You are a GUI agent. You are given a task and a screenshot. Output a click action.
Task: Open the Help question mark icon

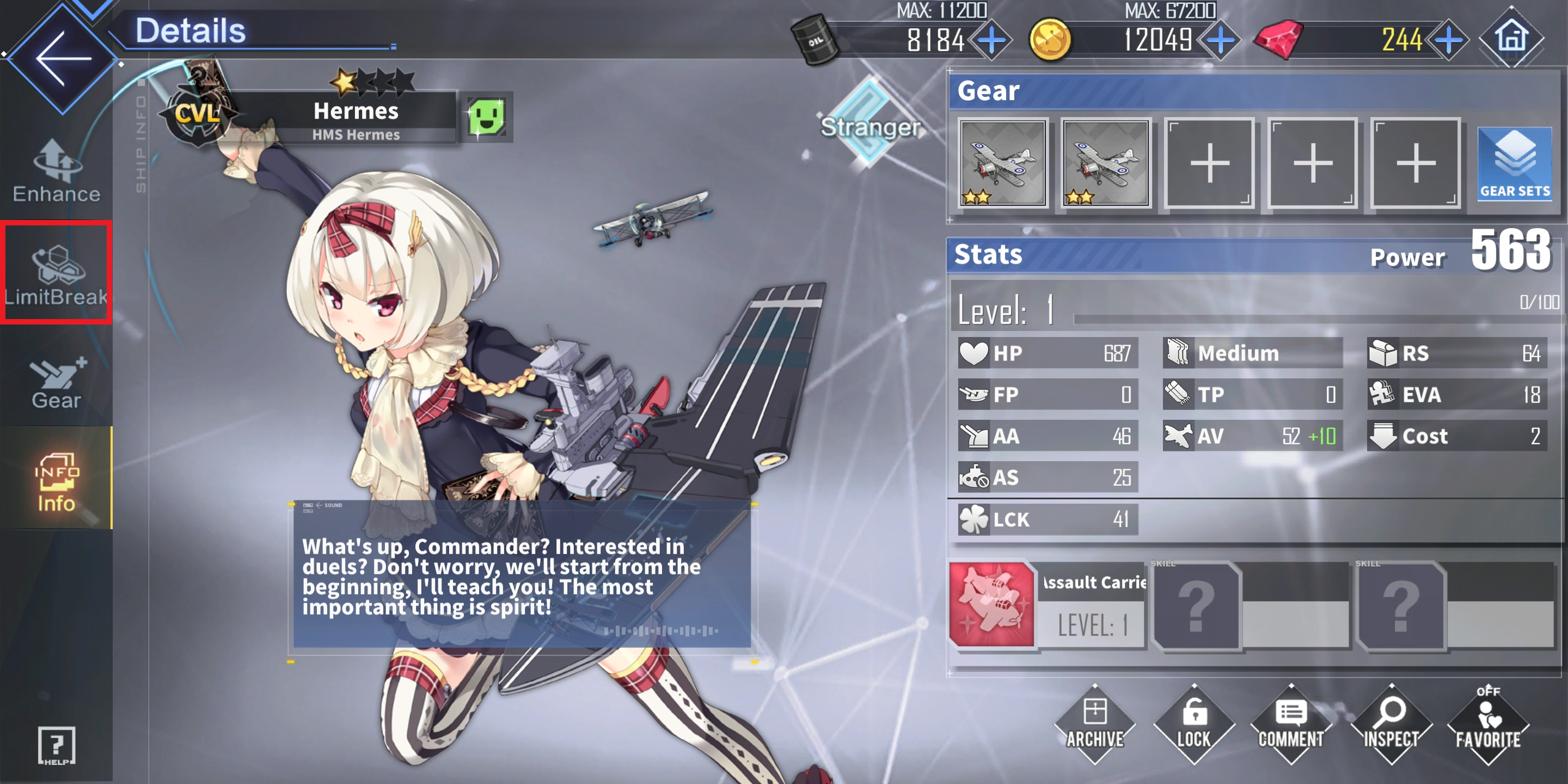pyautogui.click(x=56, y=745)
